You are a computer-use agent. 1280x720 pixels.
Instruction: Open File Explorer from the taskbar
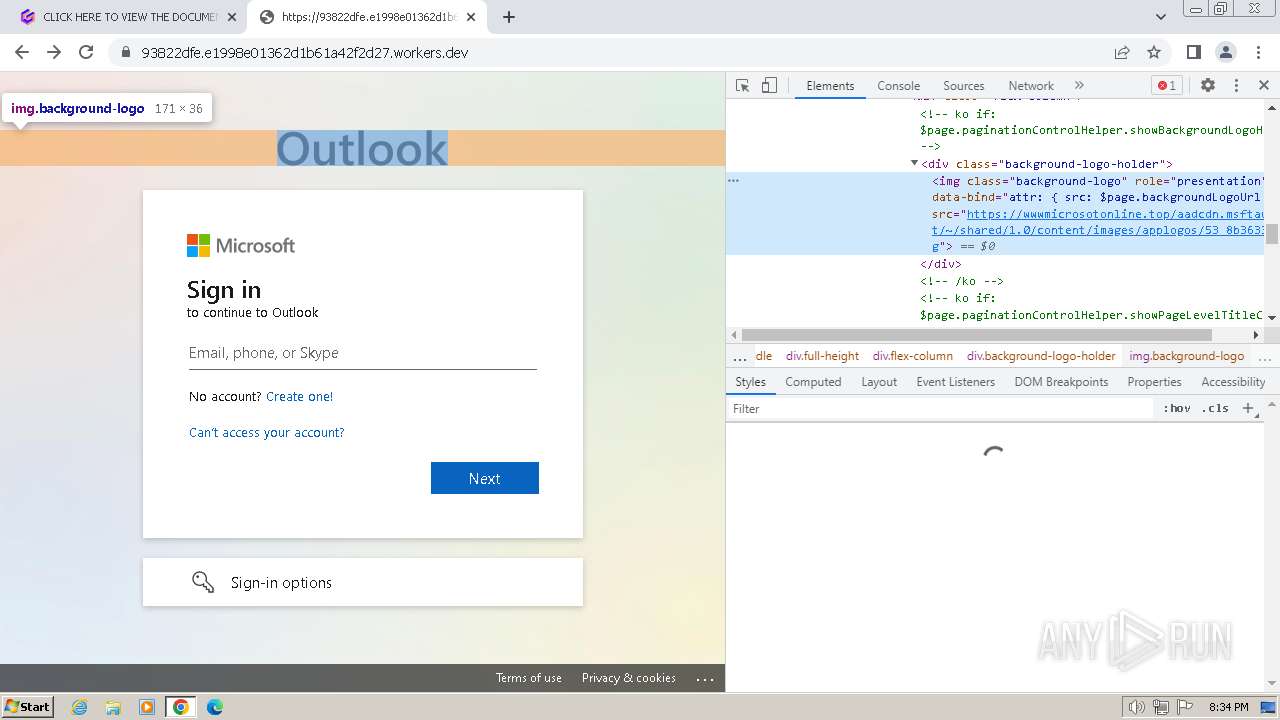point(113,707)
